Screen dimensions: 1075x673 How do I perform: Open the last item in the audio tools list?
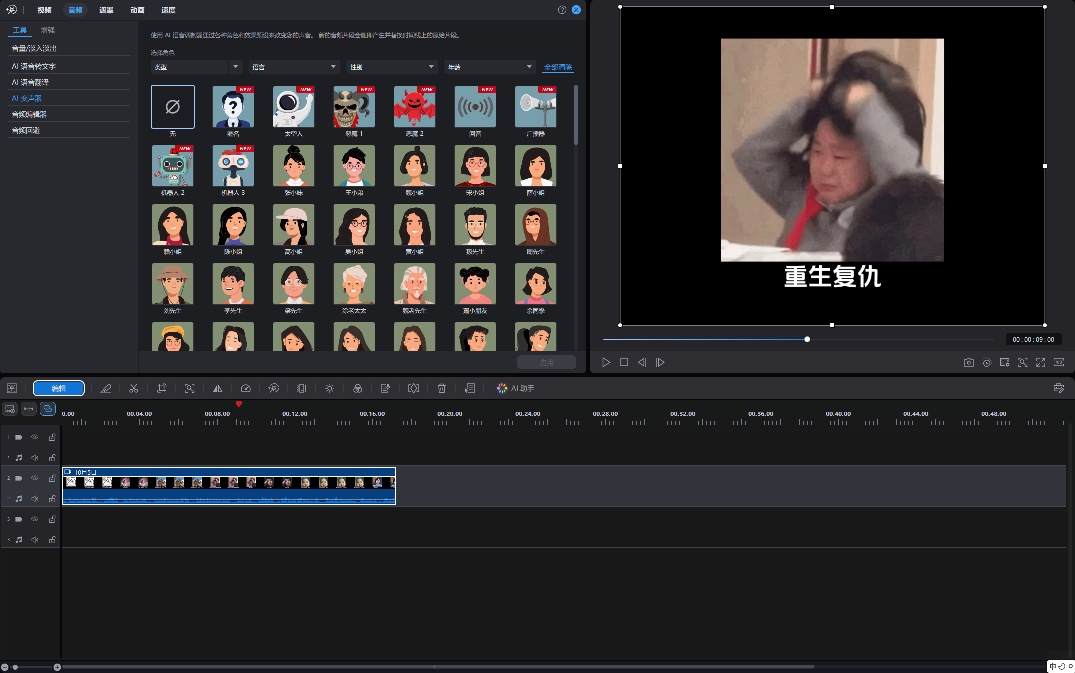[26, 130]
